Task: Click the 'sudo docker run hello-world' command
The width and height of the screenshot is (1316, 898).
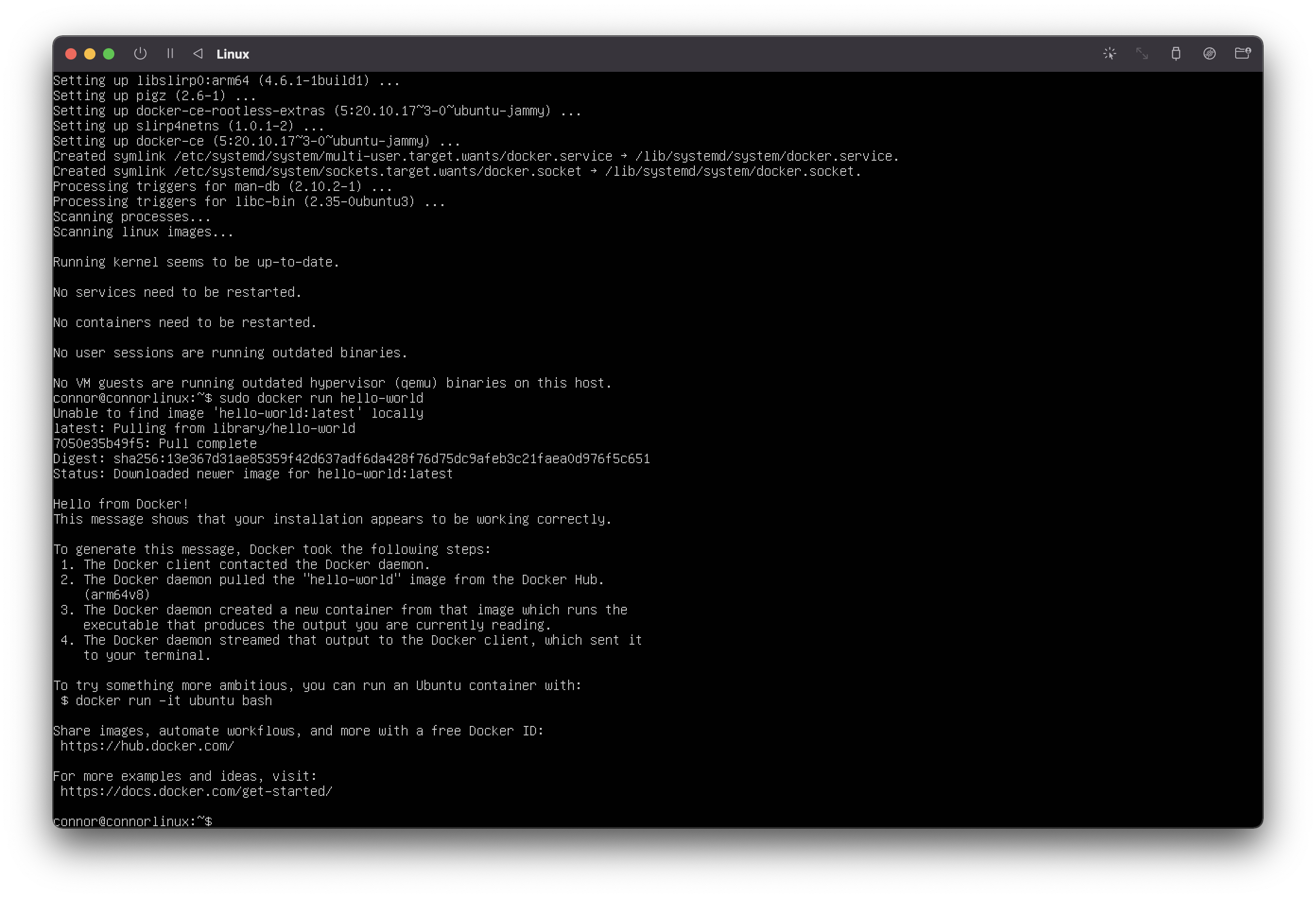Action: coord(321,398)
